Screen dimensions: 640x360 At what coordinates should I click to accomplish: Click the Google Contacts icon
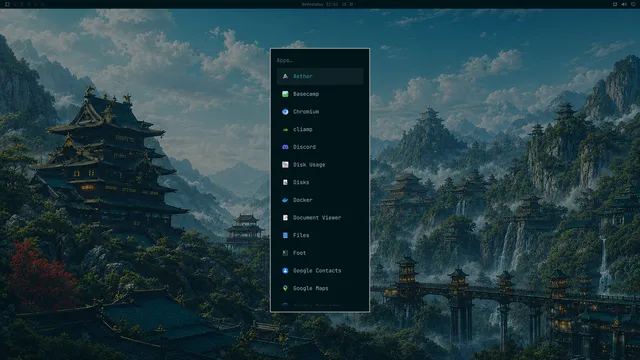click(285, 271)
